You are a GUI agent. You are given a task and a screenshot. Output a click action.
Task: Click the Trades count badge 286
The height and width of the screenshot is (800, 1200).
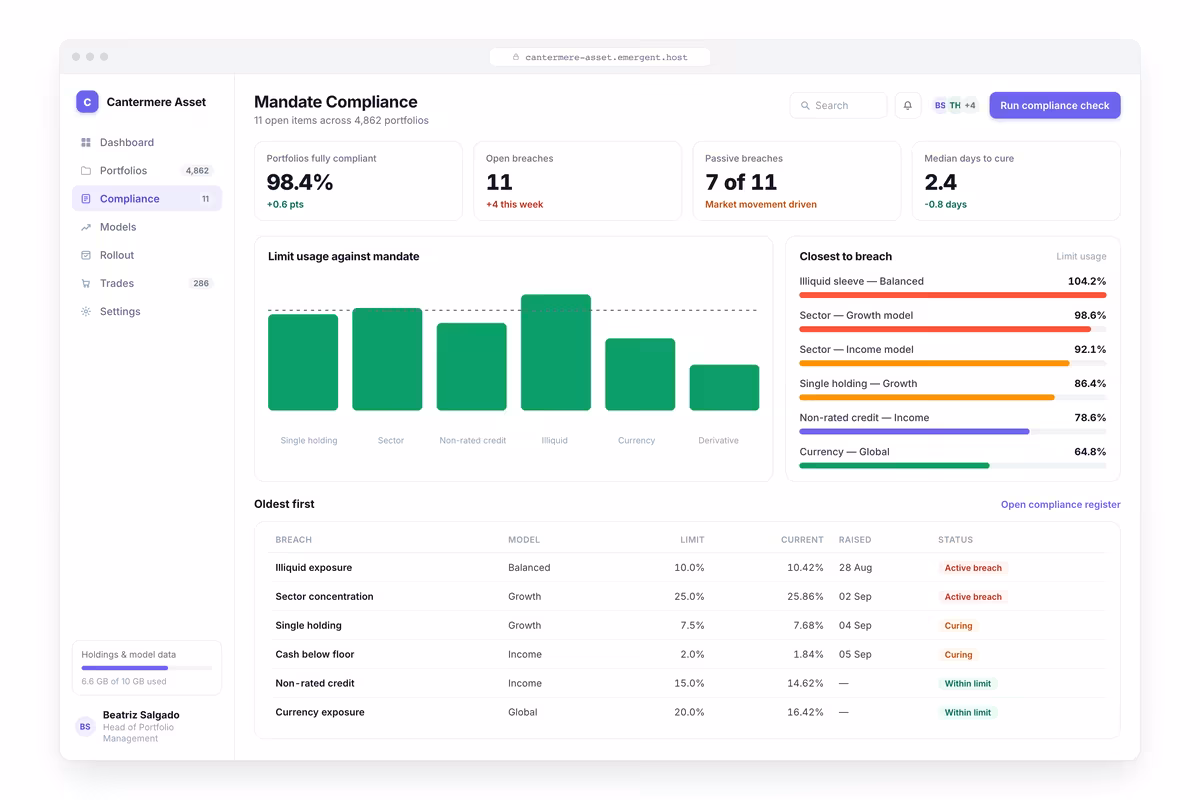click(x=201, y=283)
